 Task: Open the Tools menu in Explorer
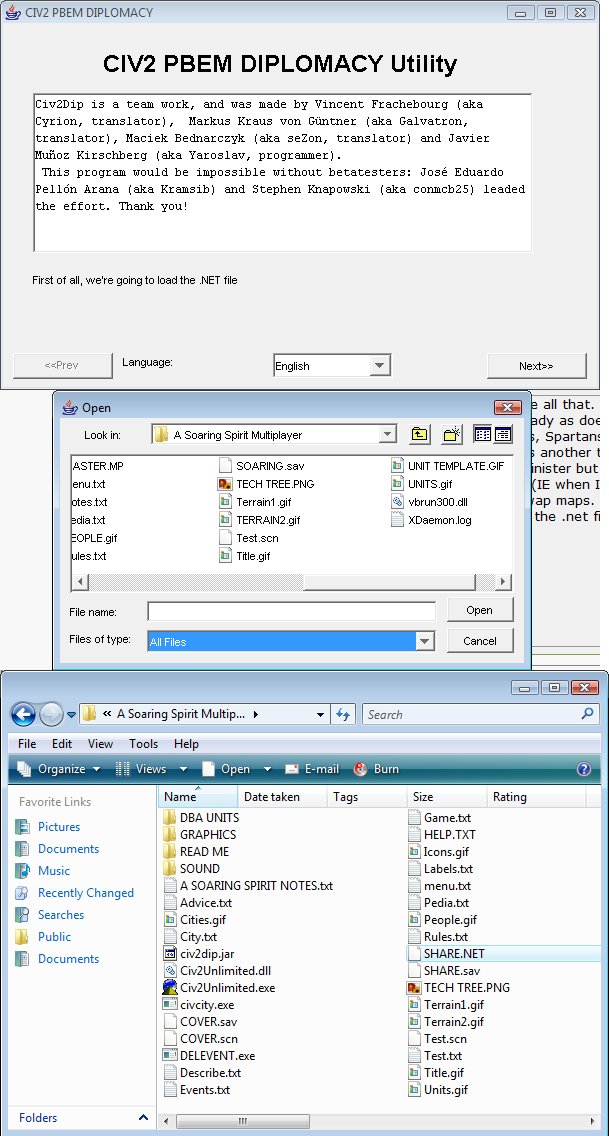(x=143, y=744)
